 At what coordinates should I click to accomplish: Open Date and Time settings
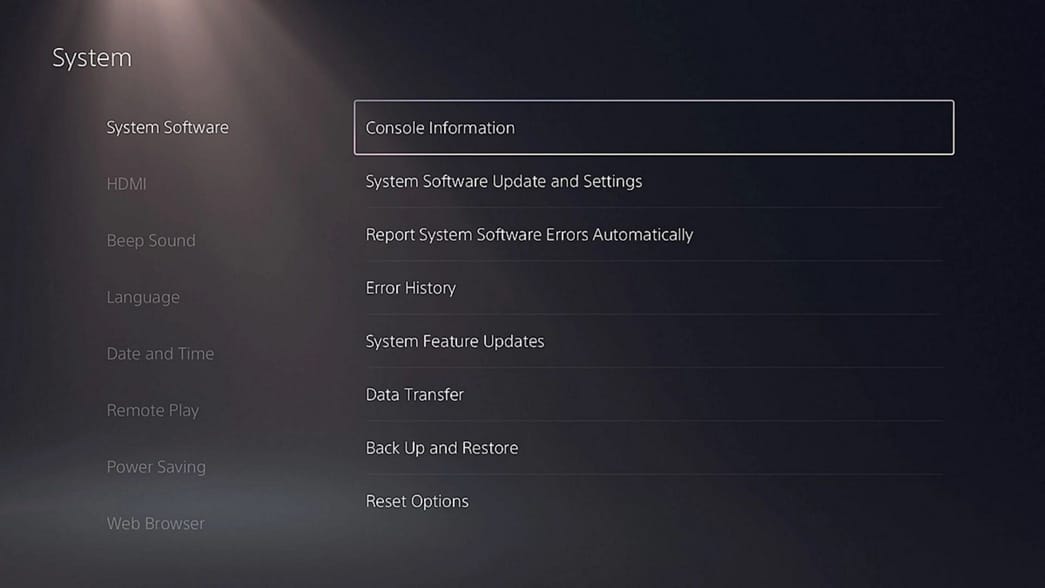tap(160, 353)
